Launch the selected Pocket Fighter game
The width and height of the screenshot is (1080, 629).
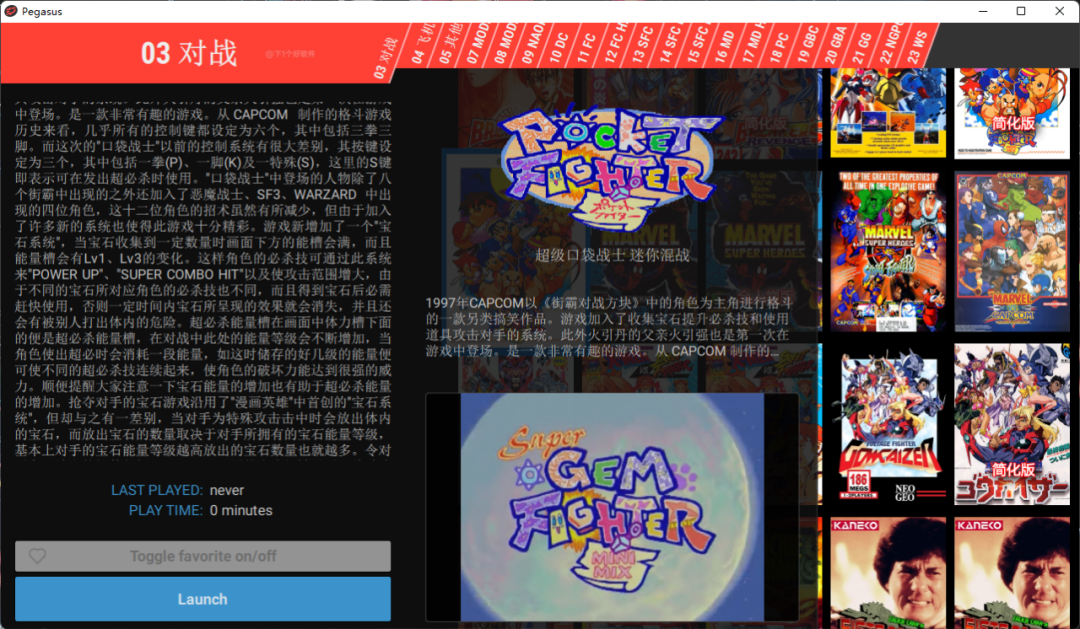coord(202,599)
